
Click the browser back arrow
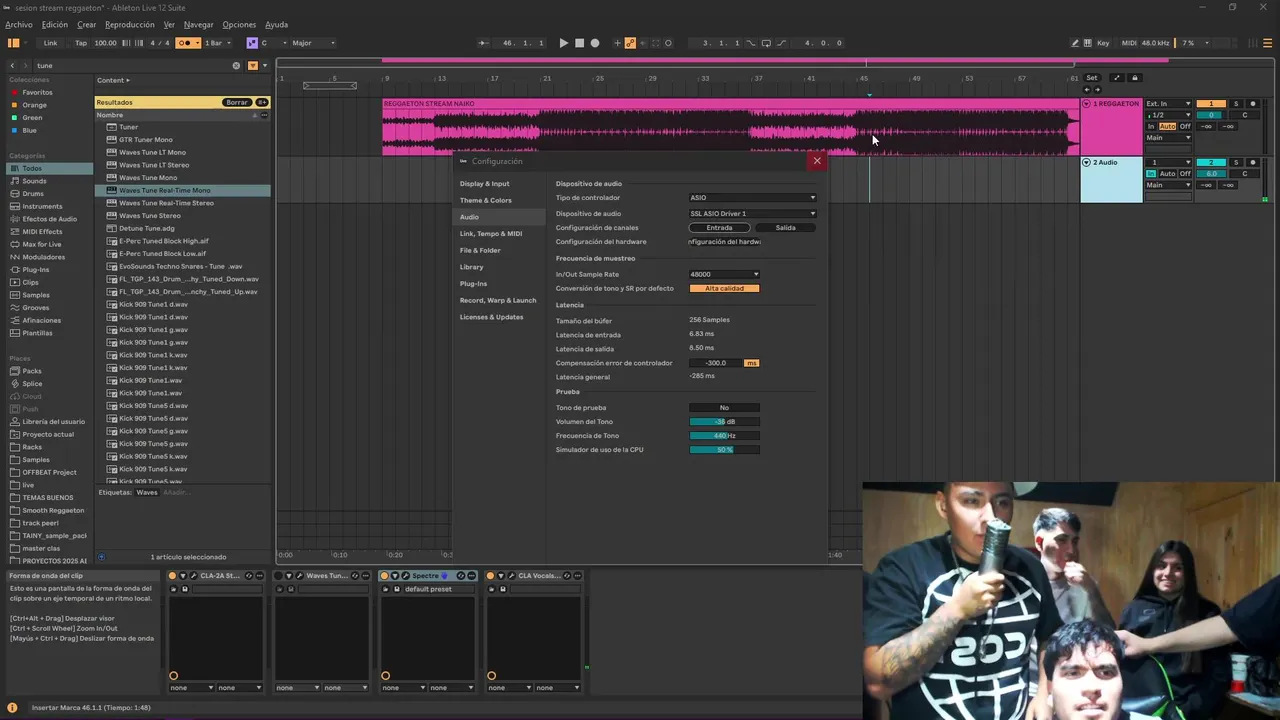pos(12,66)
